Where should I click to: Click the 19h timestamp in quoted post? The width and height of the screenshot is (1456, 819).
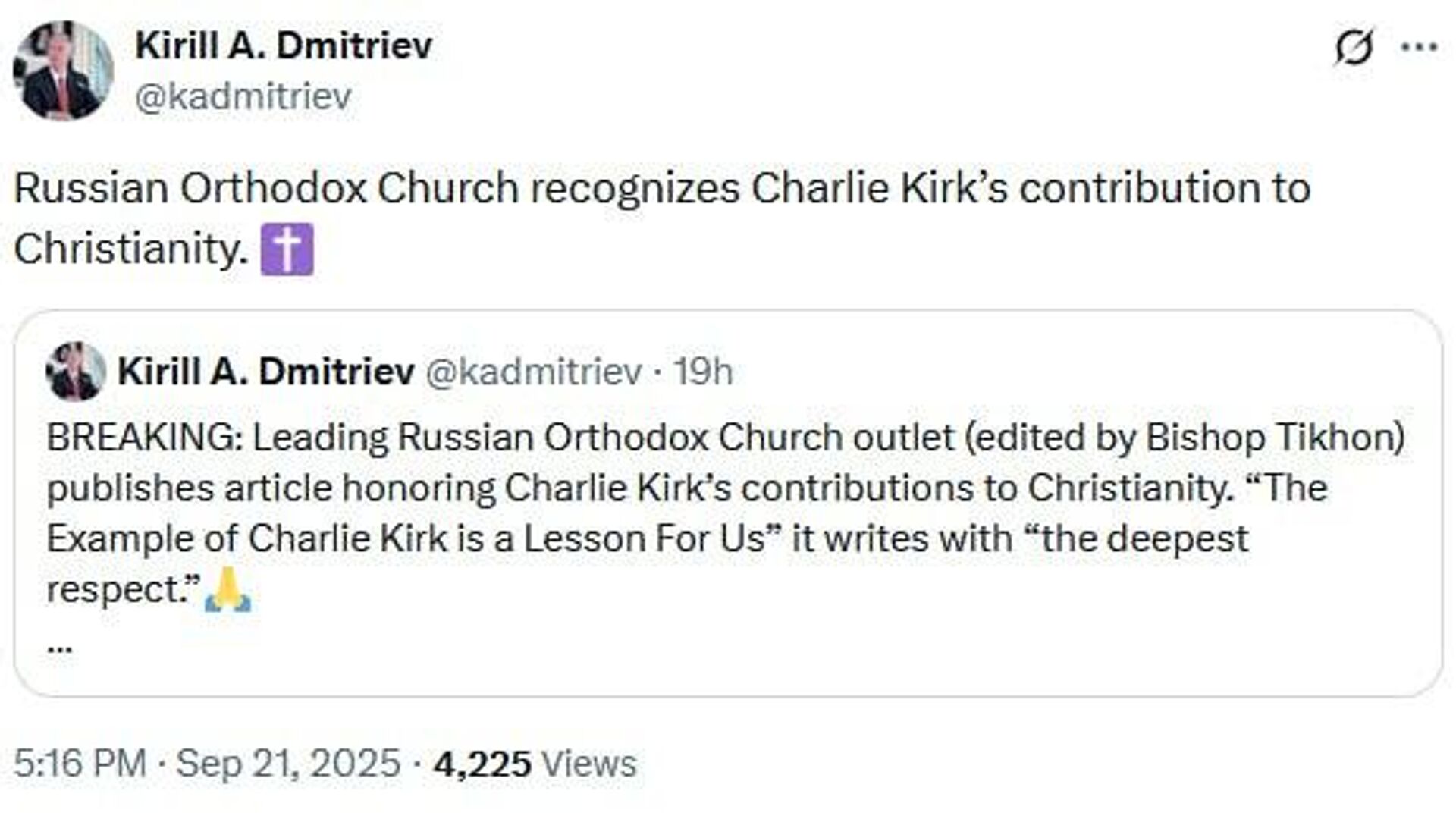pyautogui.click(x=703, y=372)
